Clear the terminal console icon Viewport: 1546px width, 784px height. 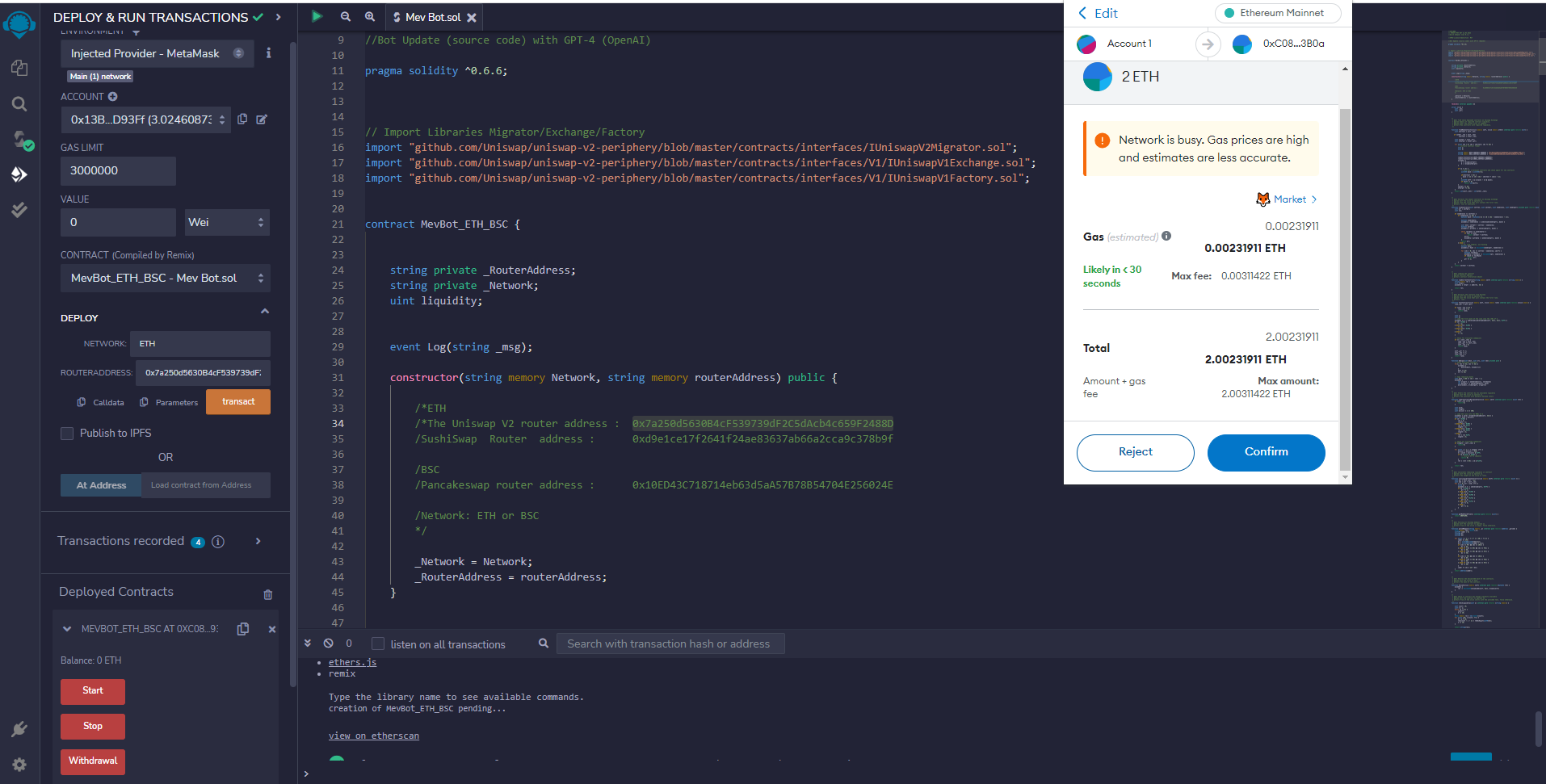[x=328, y=644]
